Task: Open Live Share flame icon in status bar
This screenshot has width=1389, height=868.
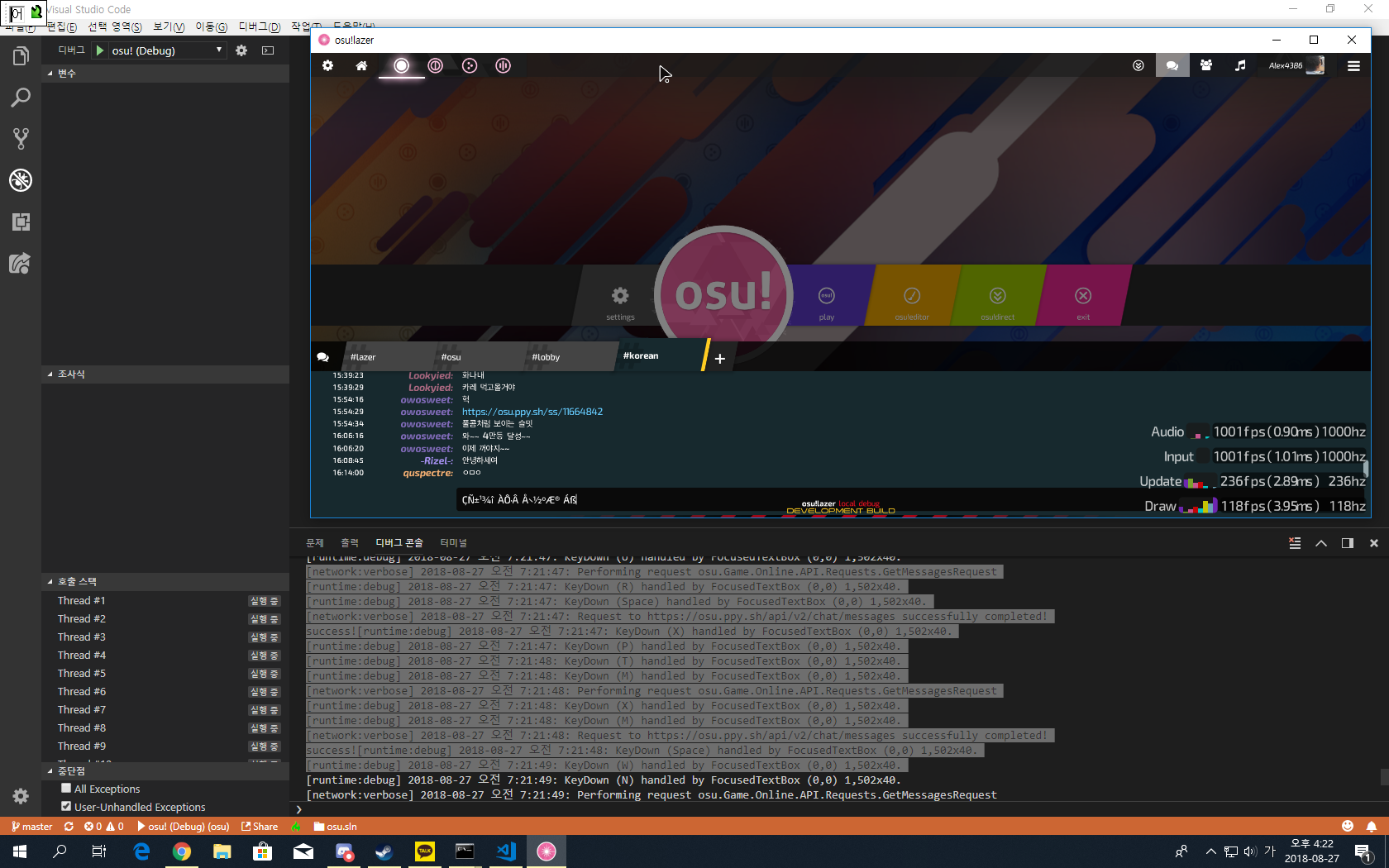Action: point(296,827)
